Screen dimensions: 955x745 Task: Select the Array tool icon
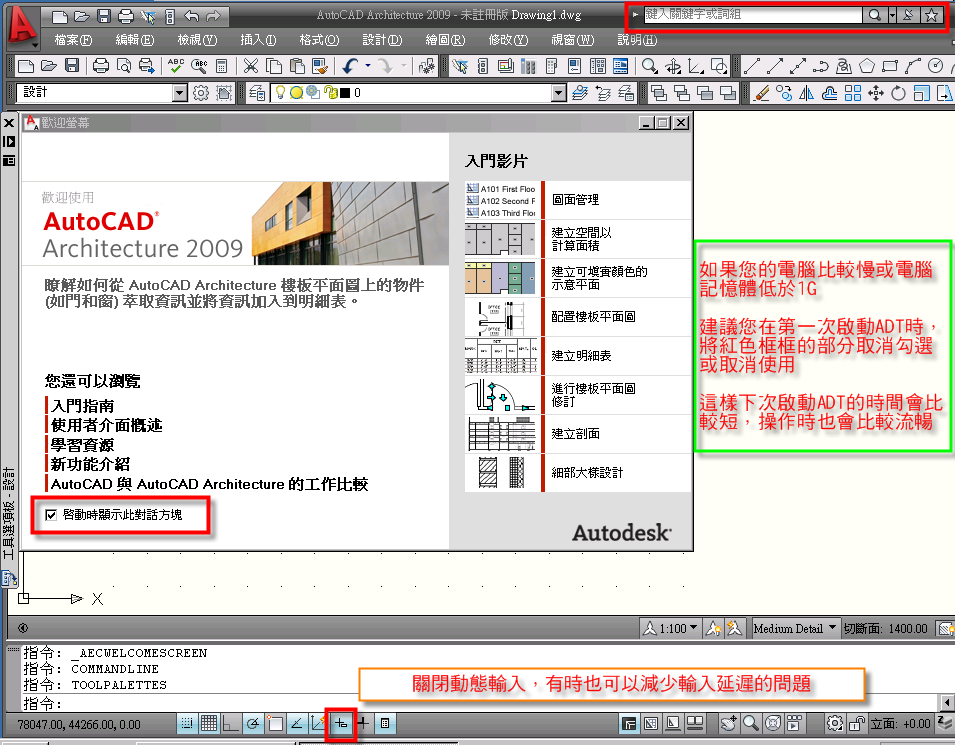point(853,93)
